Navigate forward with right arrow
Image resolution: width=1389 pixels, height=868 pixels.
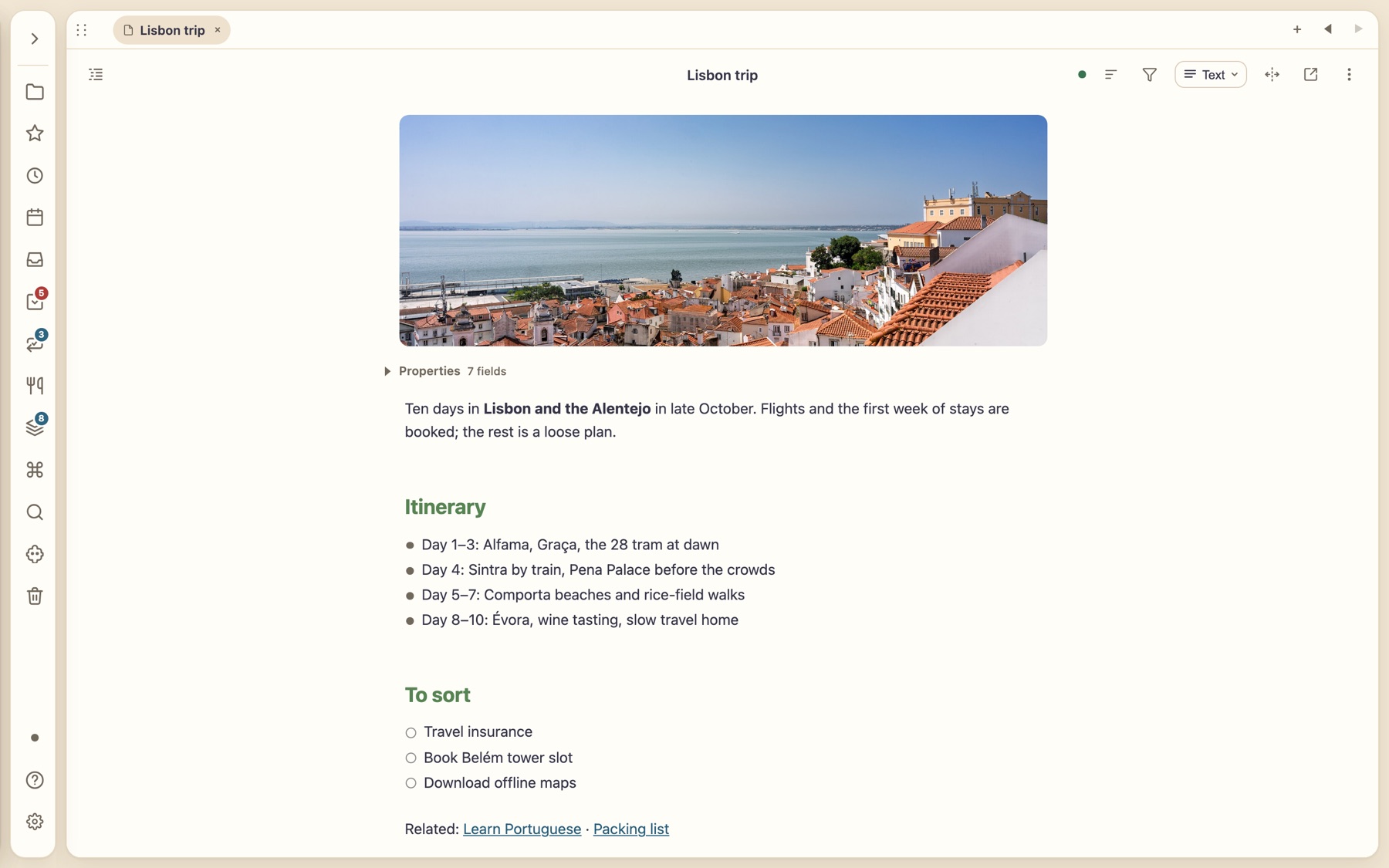pos(1358,29)
